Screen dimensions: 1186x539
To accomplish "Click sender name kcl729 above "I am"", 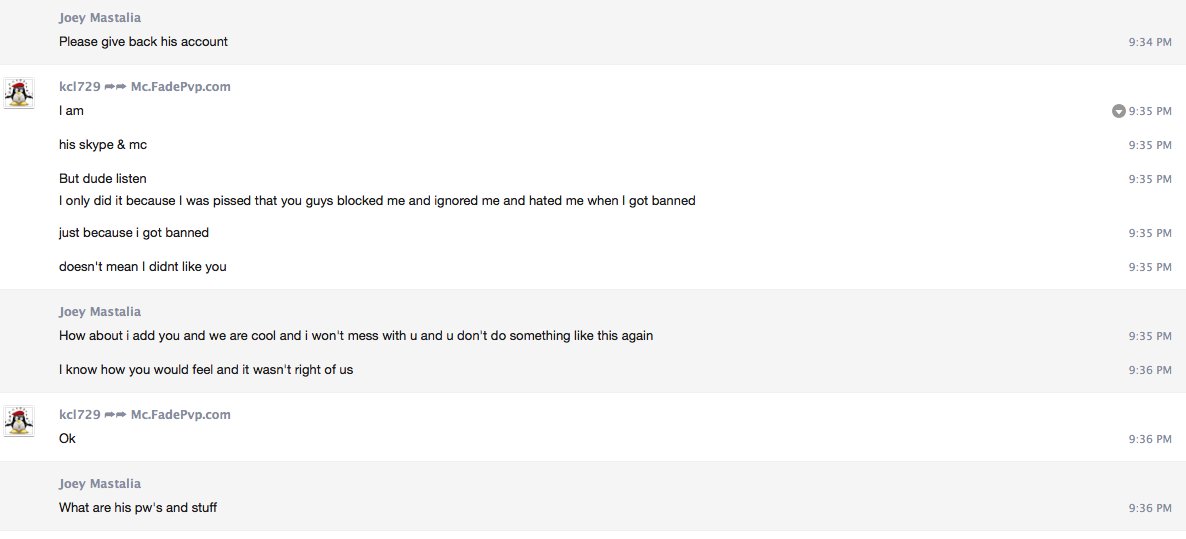I will coord(80,87).
